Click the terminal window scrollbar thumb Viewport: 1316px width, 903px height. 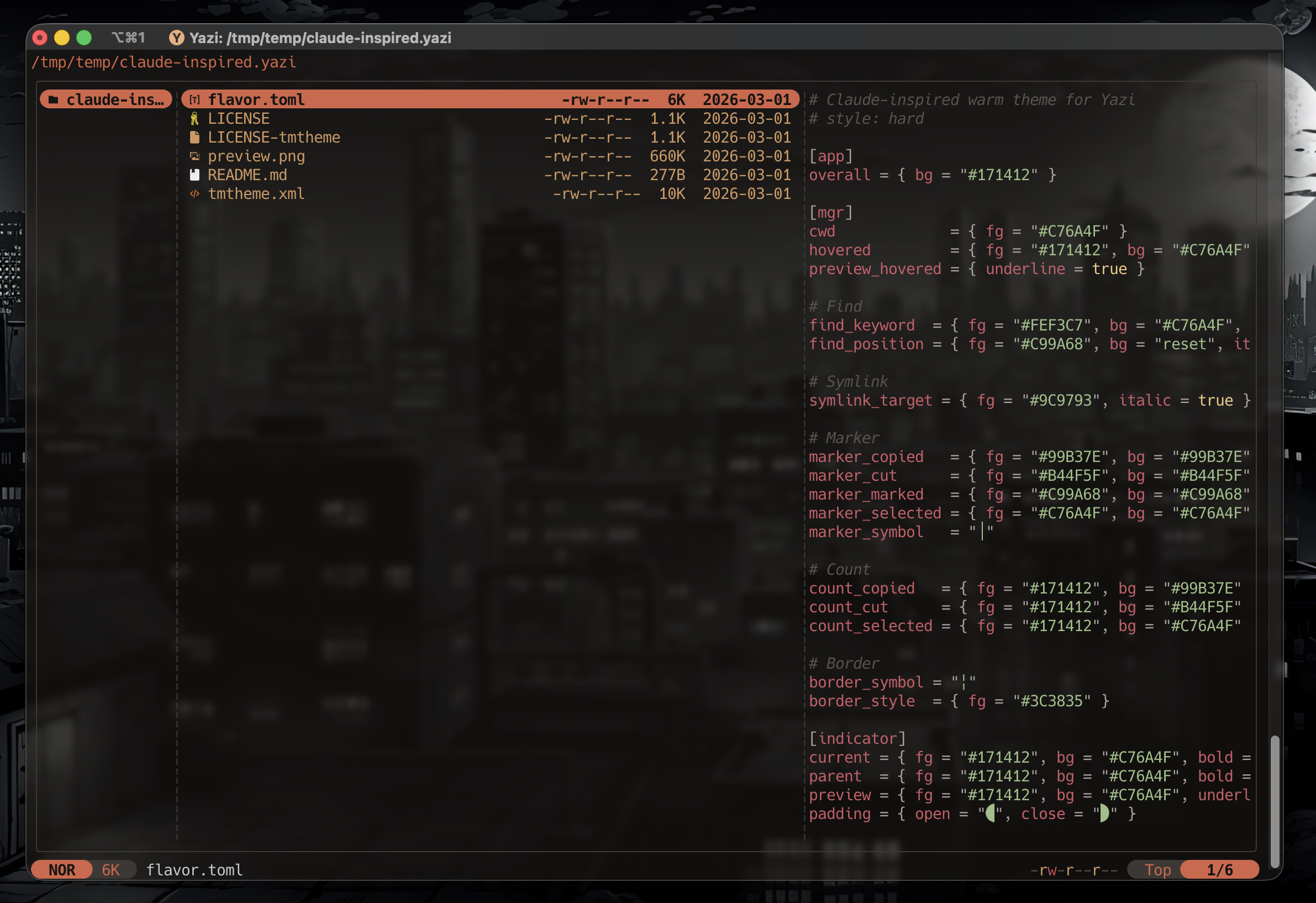click(x=1274, y=801)
